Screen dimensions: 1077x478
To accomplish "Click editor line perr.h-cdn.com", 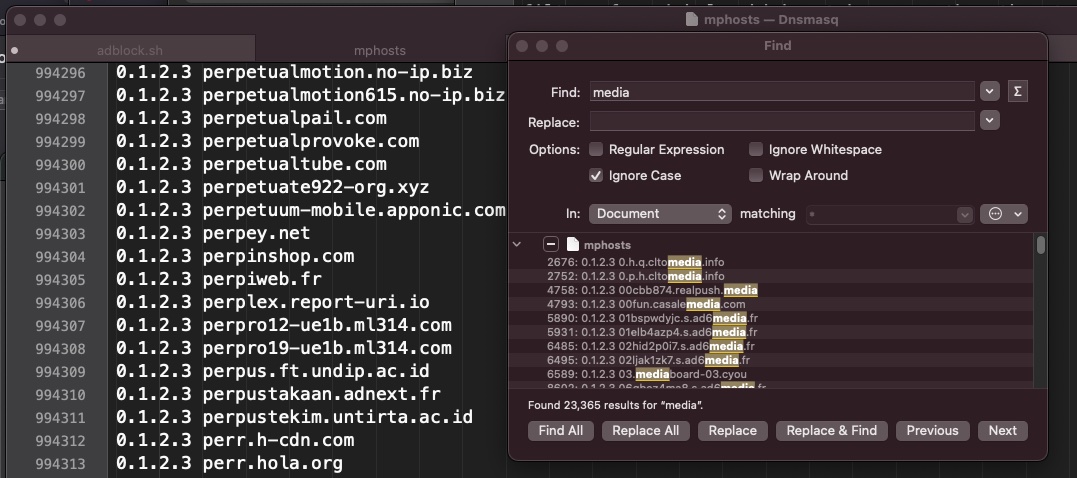I will 235,440.
